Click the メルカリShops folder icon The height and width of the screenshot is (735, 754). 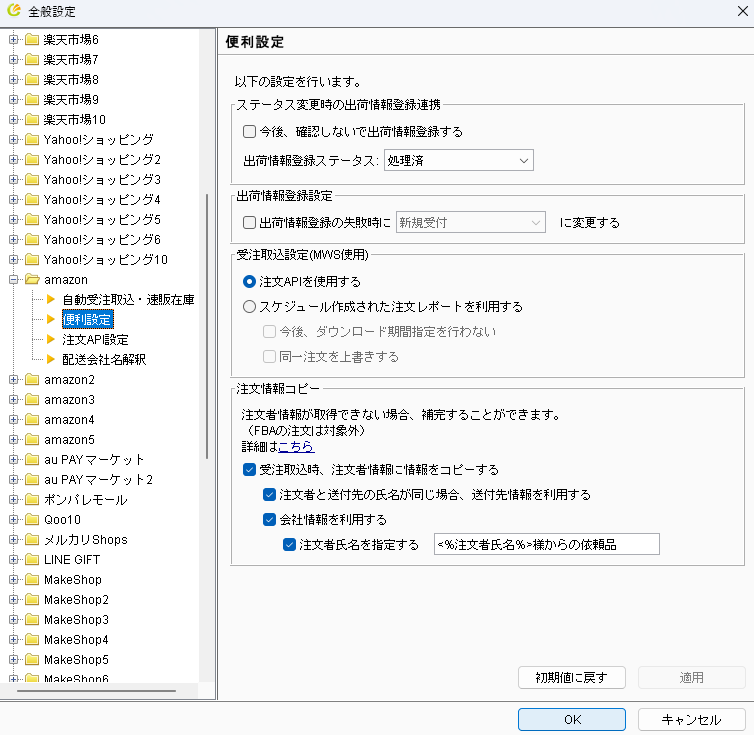pos(32,539)
